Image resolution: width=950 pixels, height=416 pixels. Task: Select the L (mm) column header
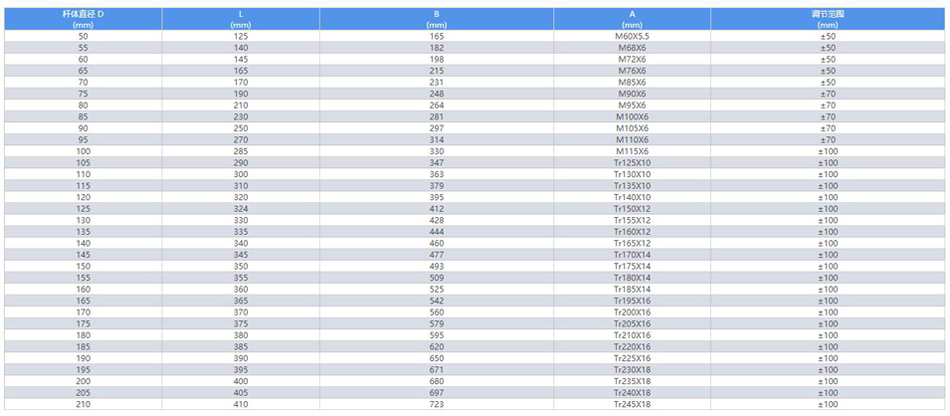240,18
